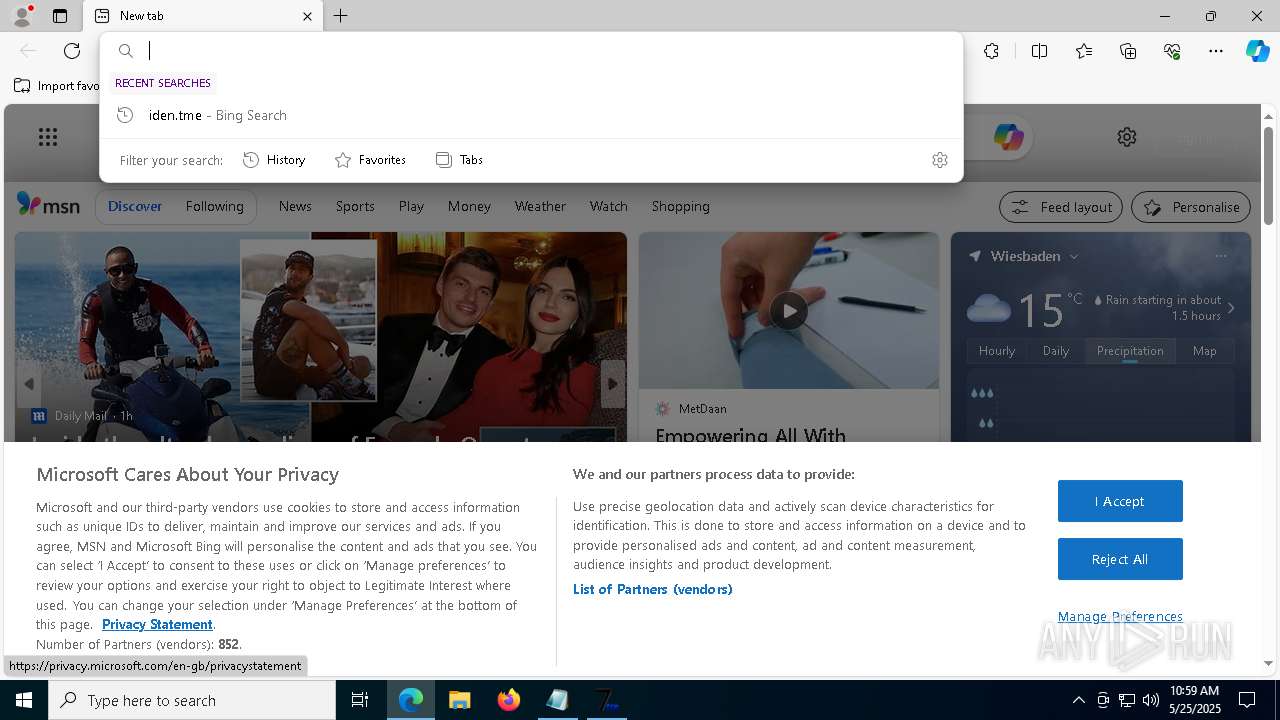Viewport: 1280px width, 720px height.
Task: Open the News menu item
Action: tap(295, 206)
